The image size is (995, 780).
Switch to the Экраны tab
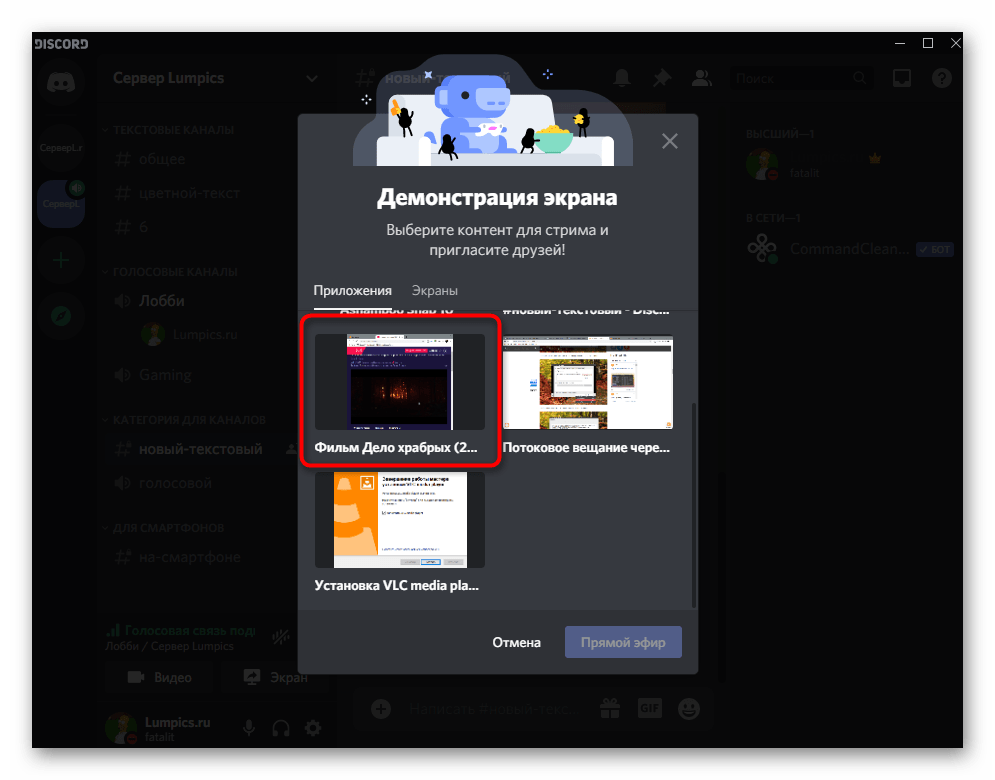click(434, 291)
